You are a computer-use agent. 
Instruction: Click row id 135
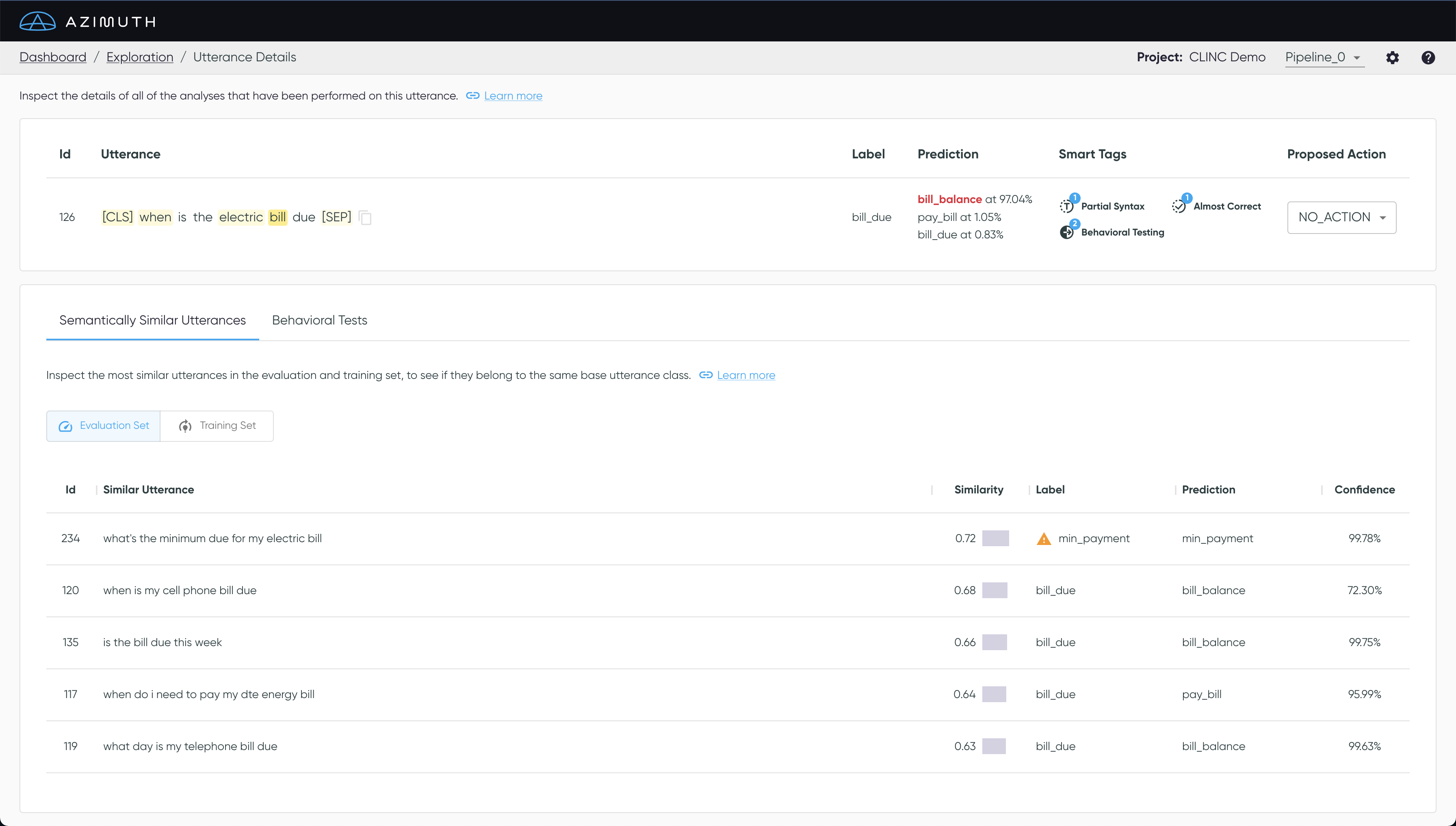click(x=70, y=642)
